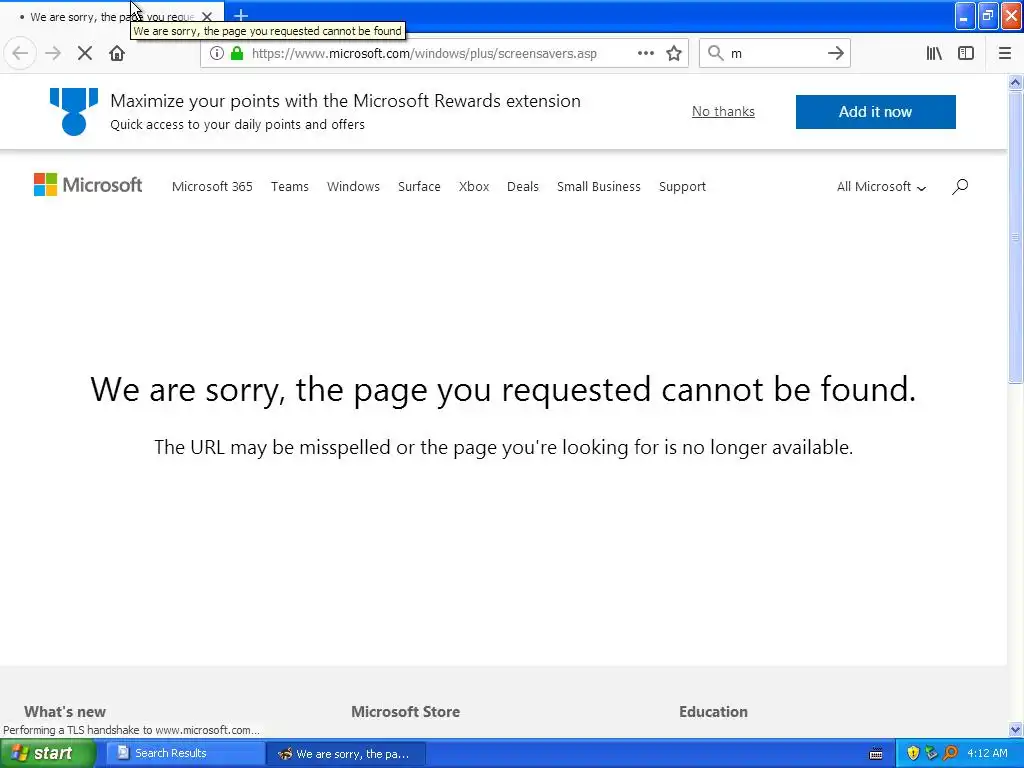Click the Microsoft Rewards medal icon

pos(74,111)
